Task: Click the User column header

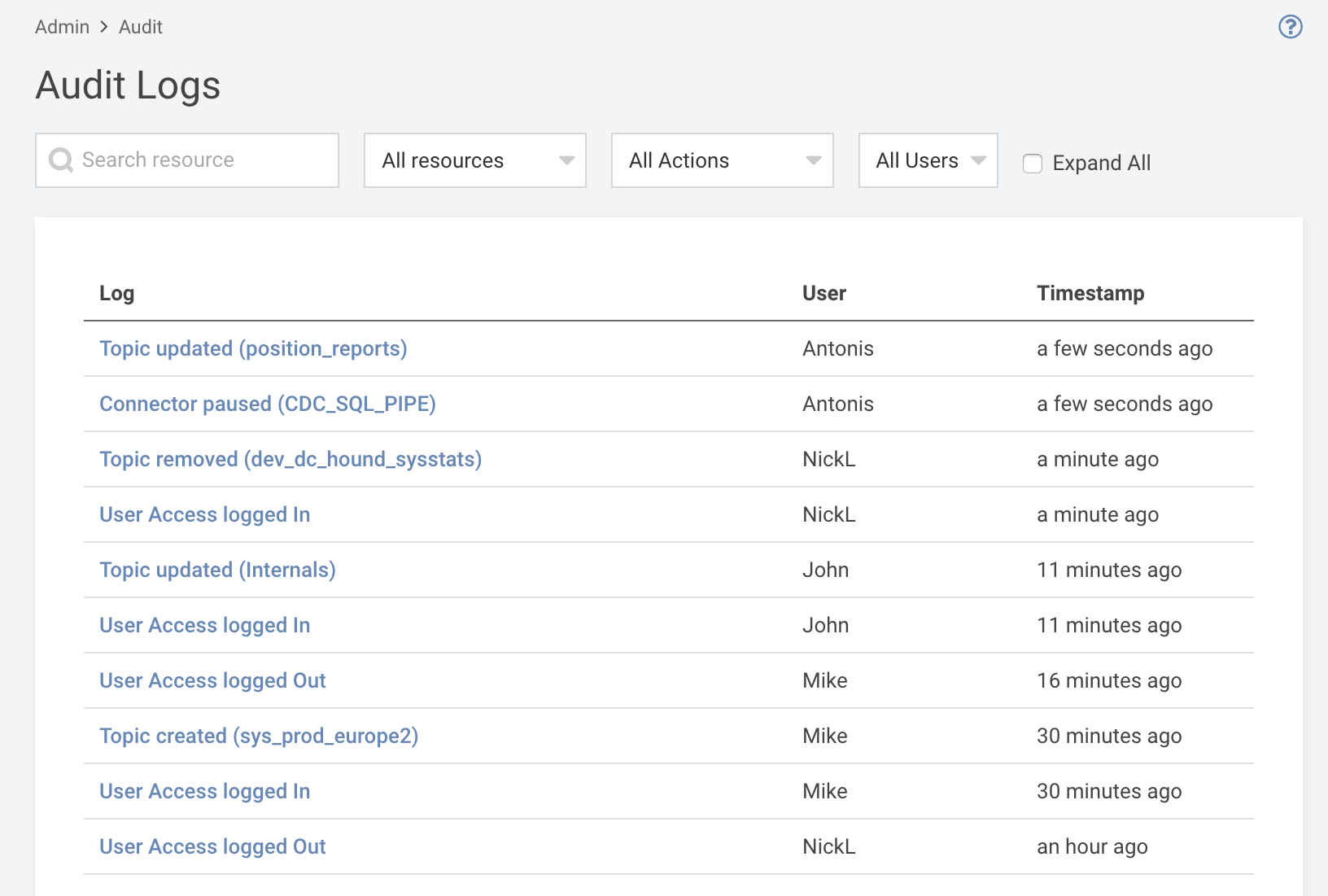Action: (x=824, y=293)
